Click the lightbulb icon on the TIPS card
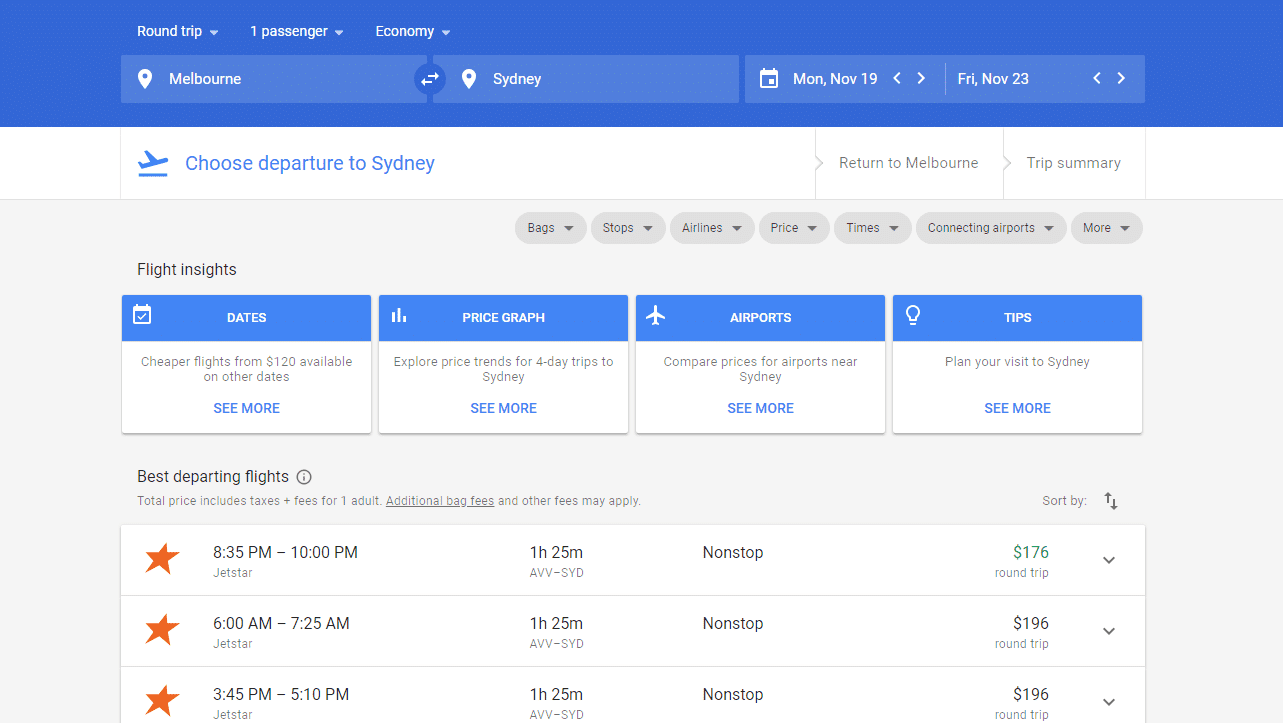This screenshot has height=723, width=1283. [913, 314]
